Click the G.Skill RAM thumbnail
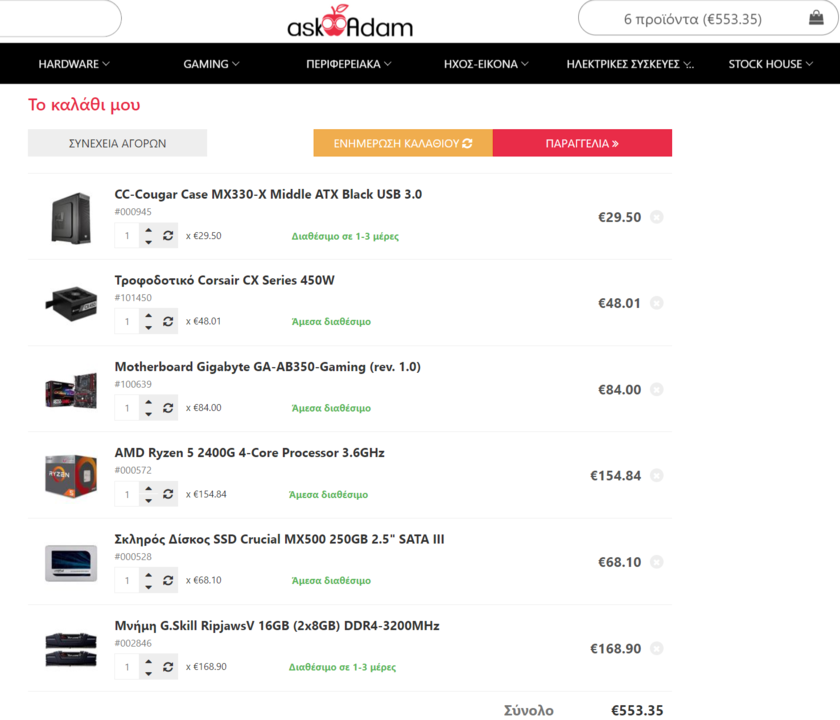 (71, 649)
